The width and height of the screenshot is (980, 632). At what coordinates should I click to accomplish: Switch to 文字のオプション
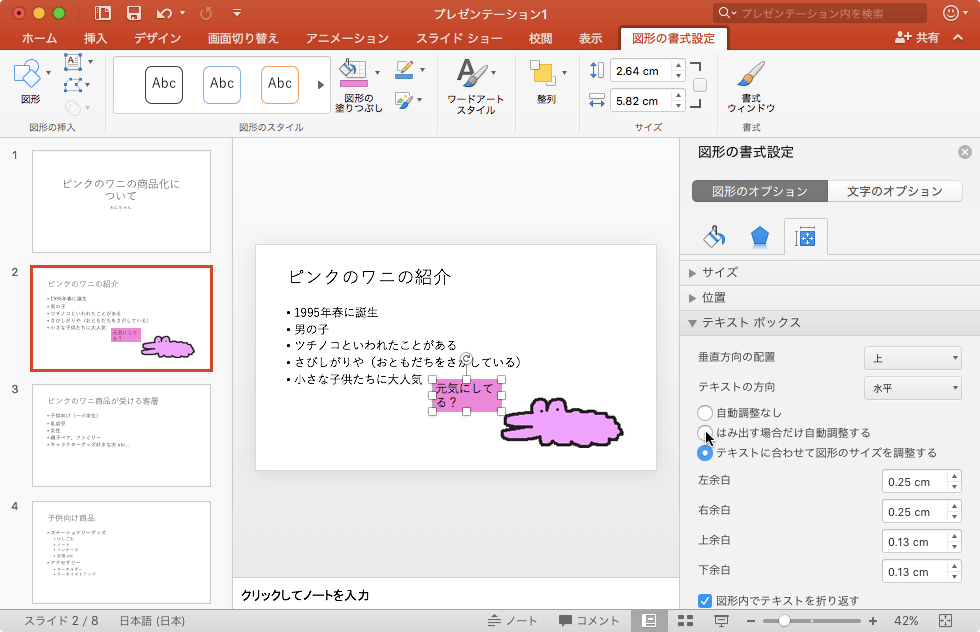click(x=894, y=191)
